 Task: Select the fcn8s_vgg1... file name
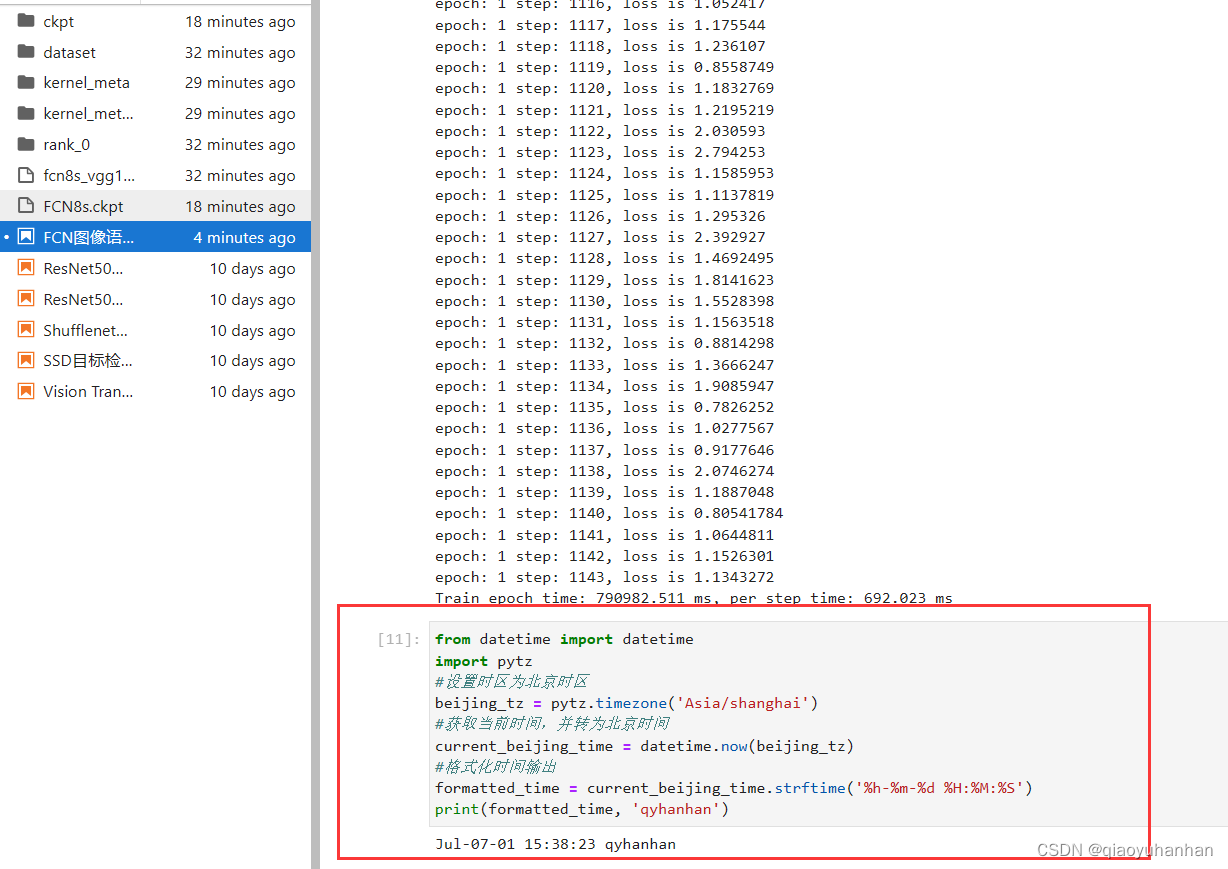89,176
